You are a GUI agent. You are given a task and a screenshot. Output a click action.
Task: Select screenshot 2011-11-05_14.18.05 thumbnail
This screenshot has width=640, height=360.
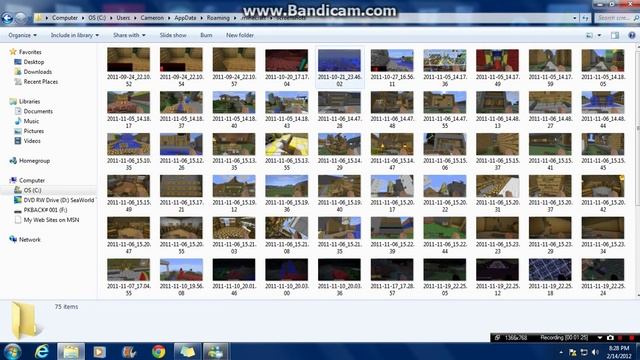pos(603,60)
